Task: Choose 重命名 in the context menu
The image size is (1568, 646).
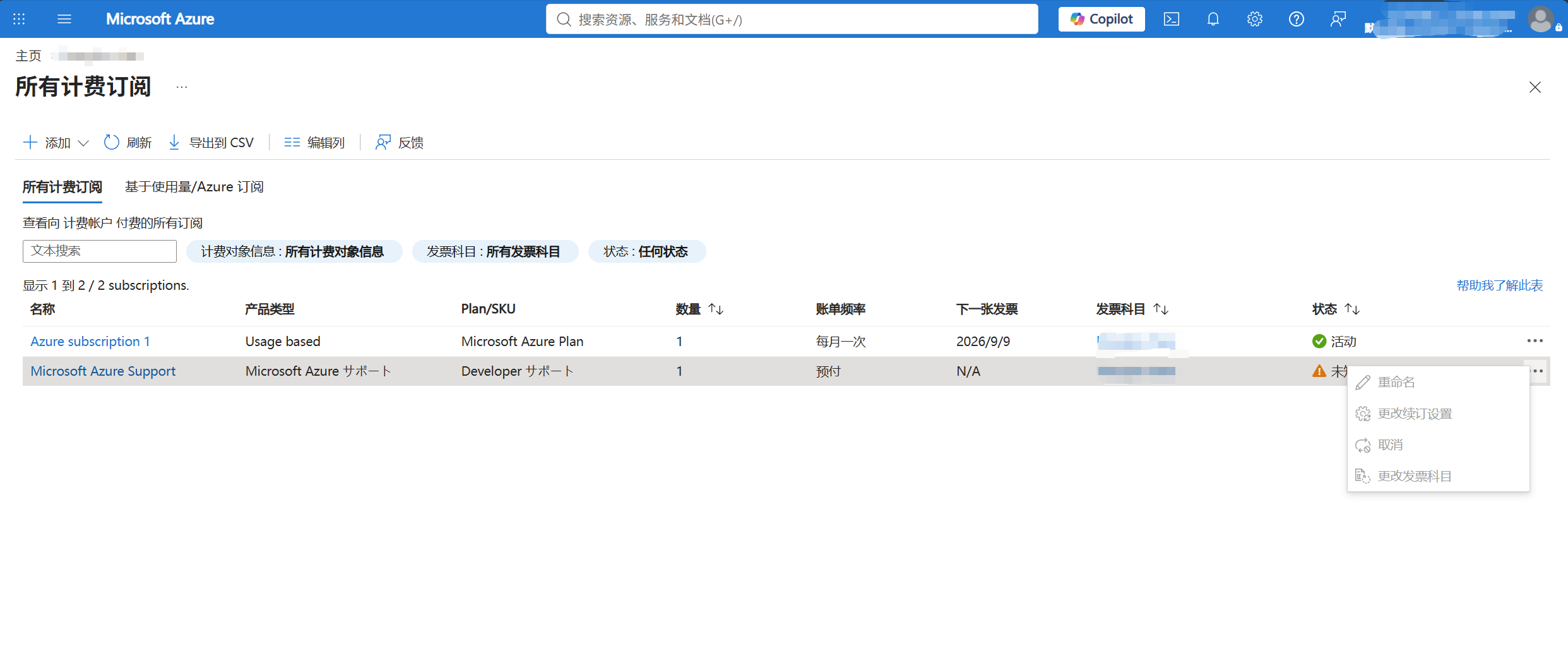Action: (1439, 383)
